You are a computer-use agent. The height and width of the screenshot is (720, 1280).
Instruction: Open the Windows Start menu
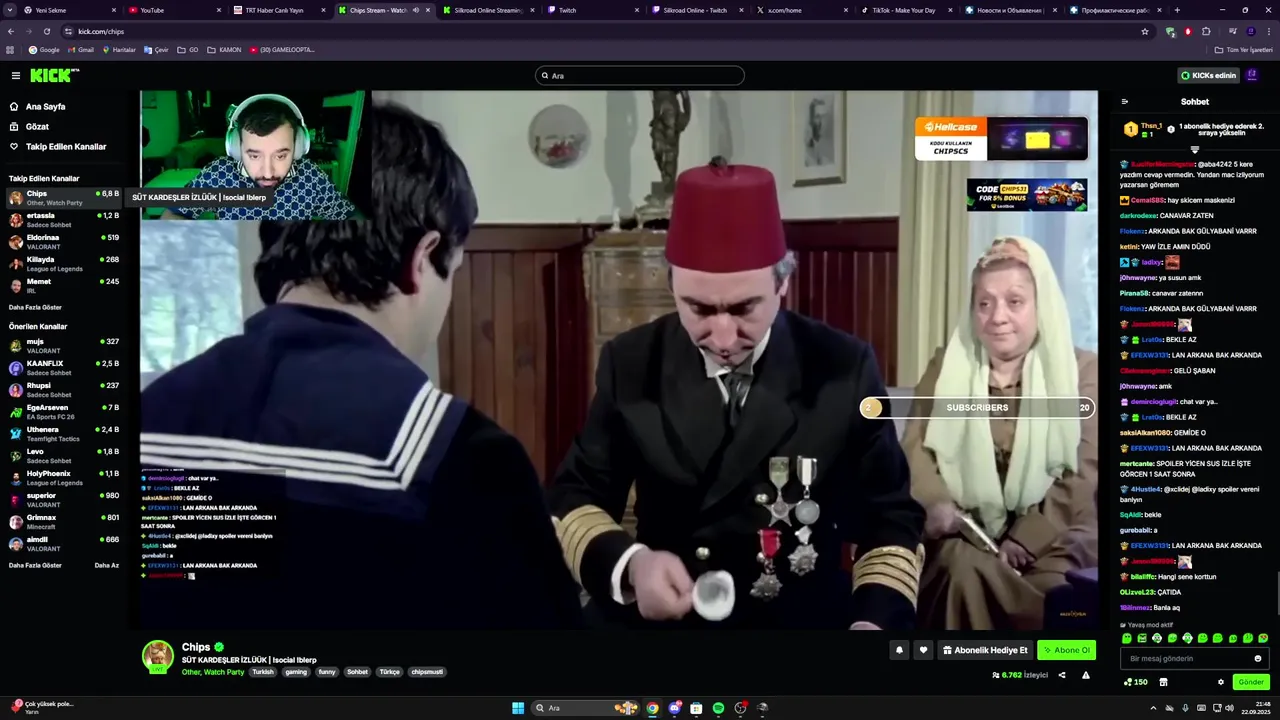[x=518, y=708]
